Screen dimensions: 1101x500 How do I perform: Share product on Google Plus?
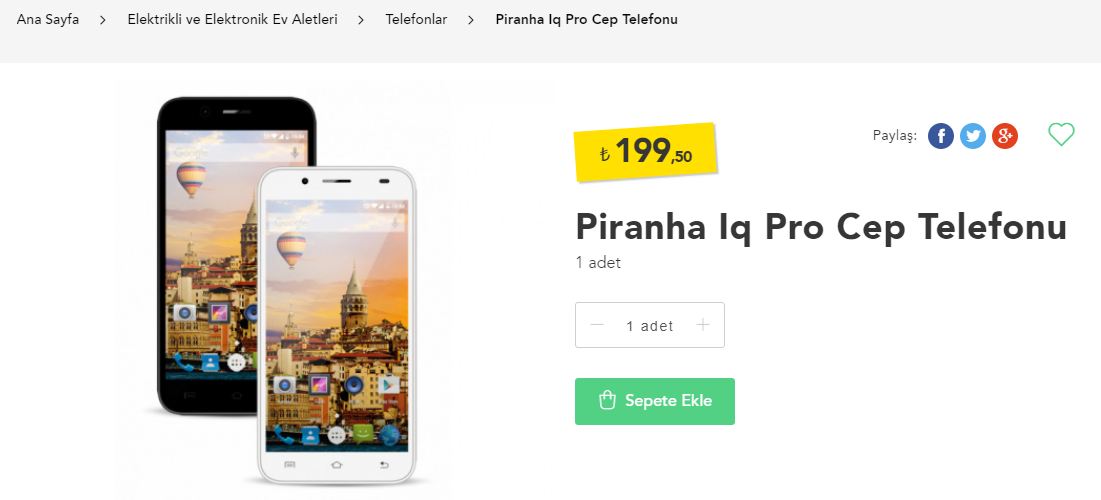(x=1005, y=136)
